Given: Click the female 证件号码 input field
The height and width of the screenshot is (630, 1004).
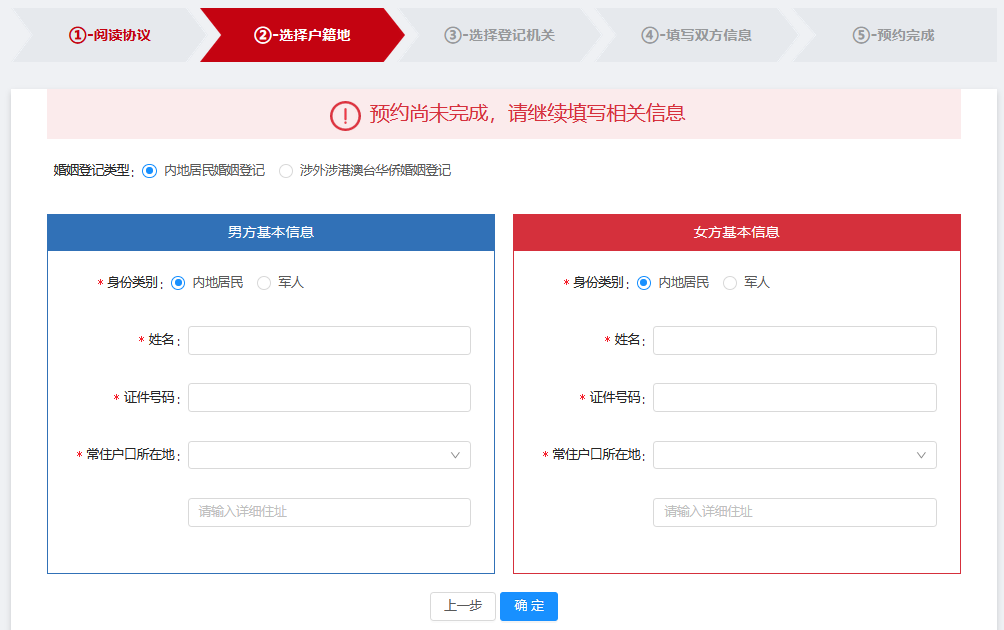Looking at the screenshot, I should pos(795,397).
